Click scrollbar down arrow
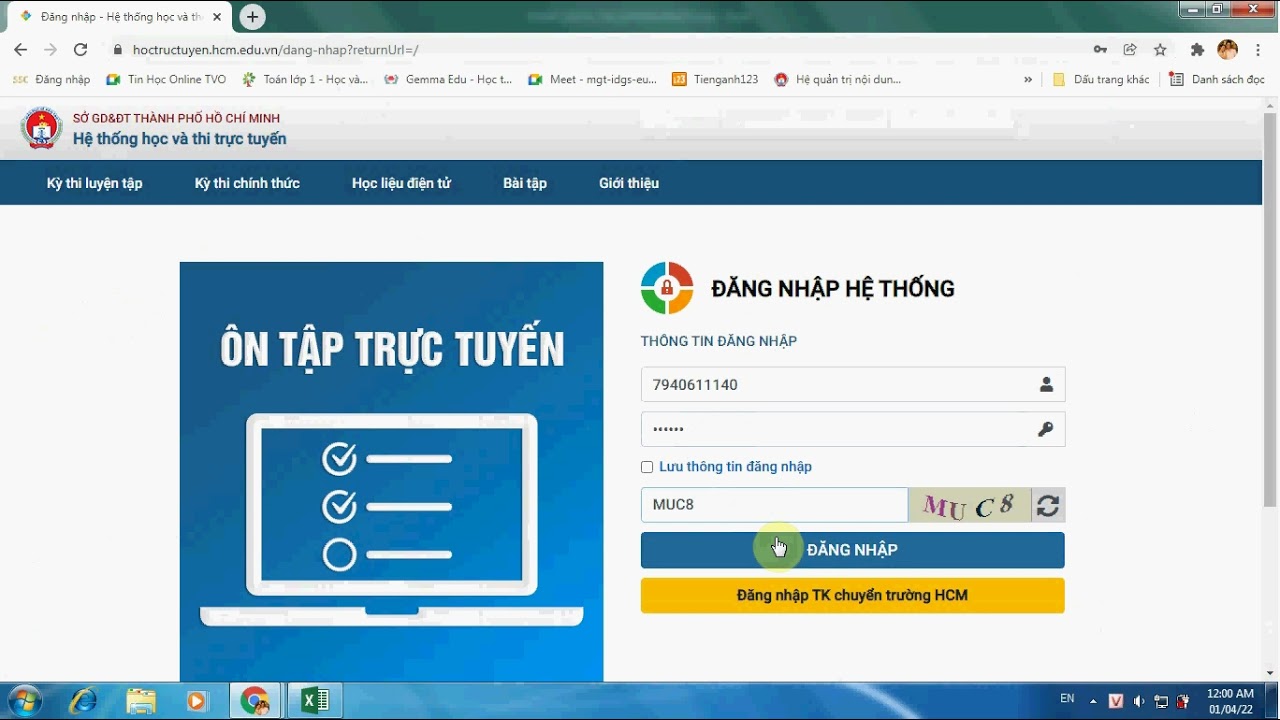Viewport: 1280px width, 720px height. pos(1271,674)
